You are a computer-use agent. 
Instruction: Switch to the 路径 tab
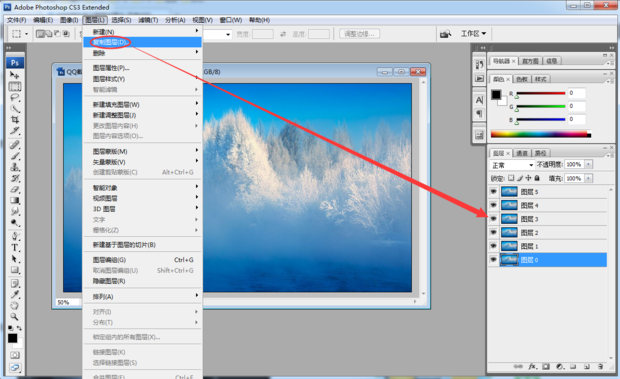point(541,153)
